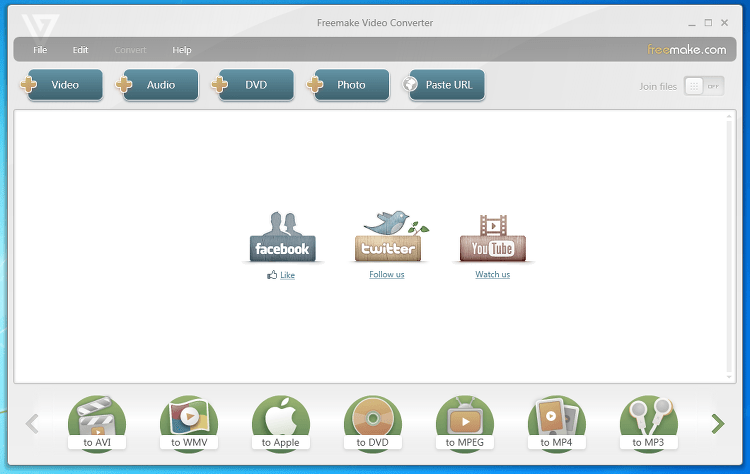
Task: Choose the to DVD output format
Action: [x=373, y=424]
